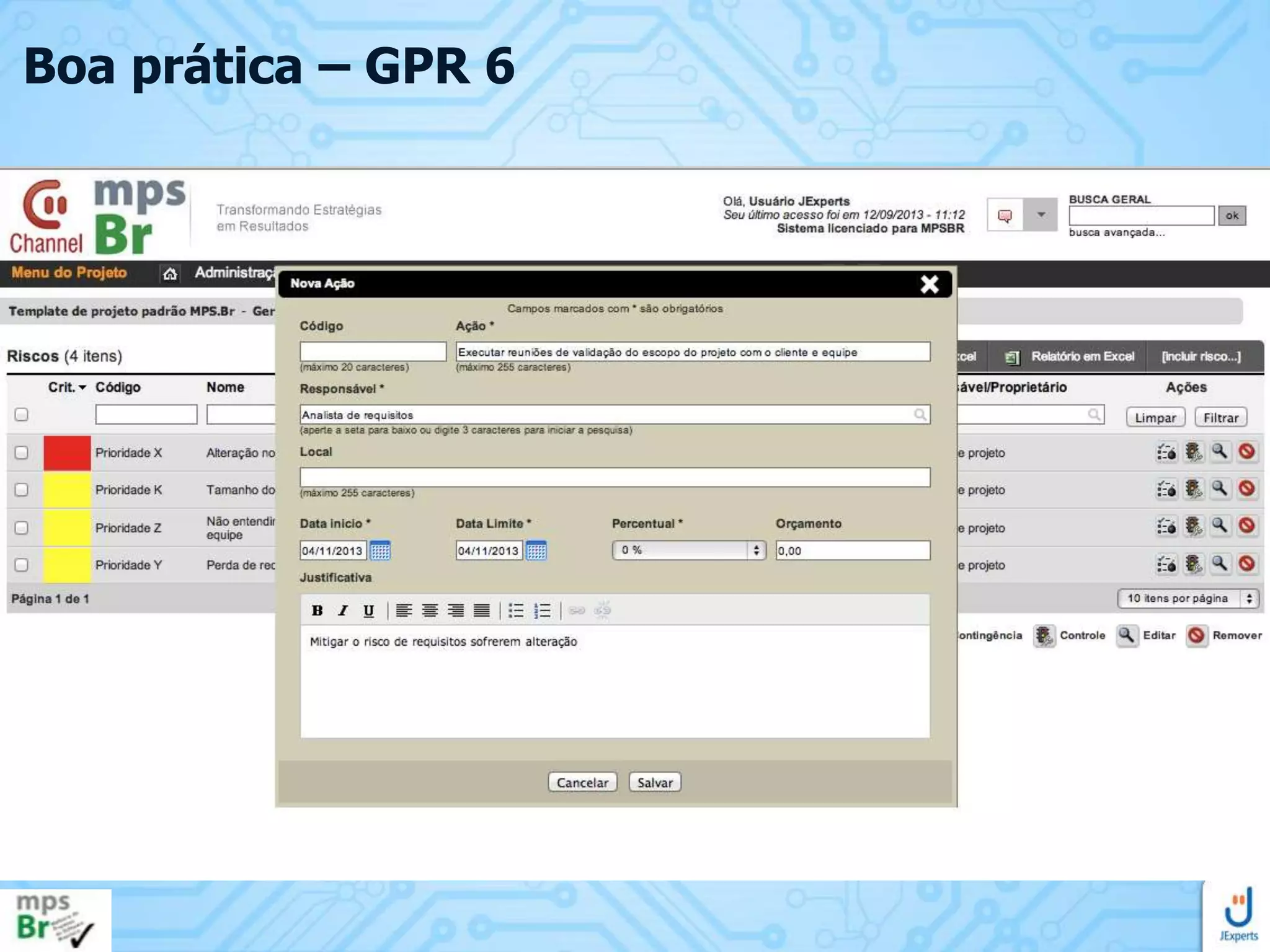Click the Cancelar button

point(582,782)
